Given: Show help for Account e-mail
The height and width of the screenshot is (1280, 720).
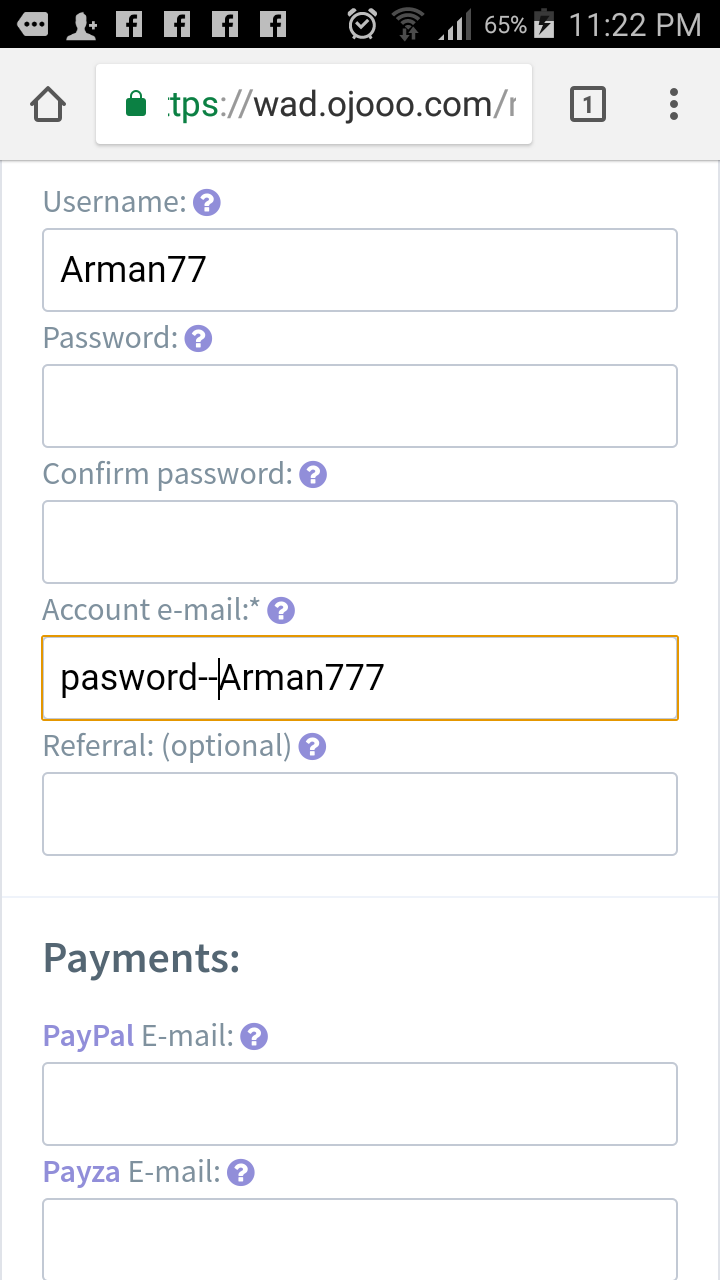Looking at the screenshot, I should 281,611.
